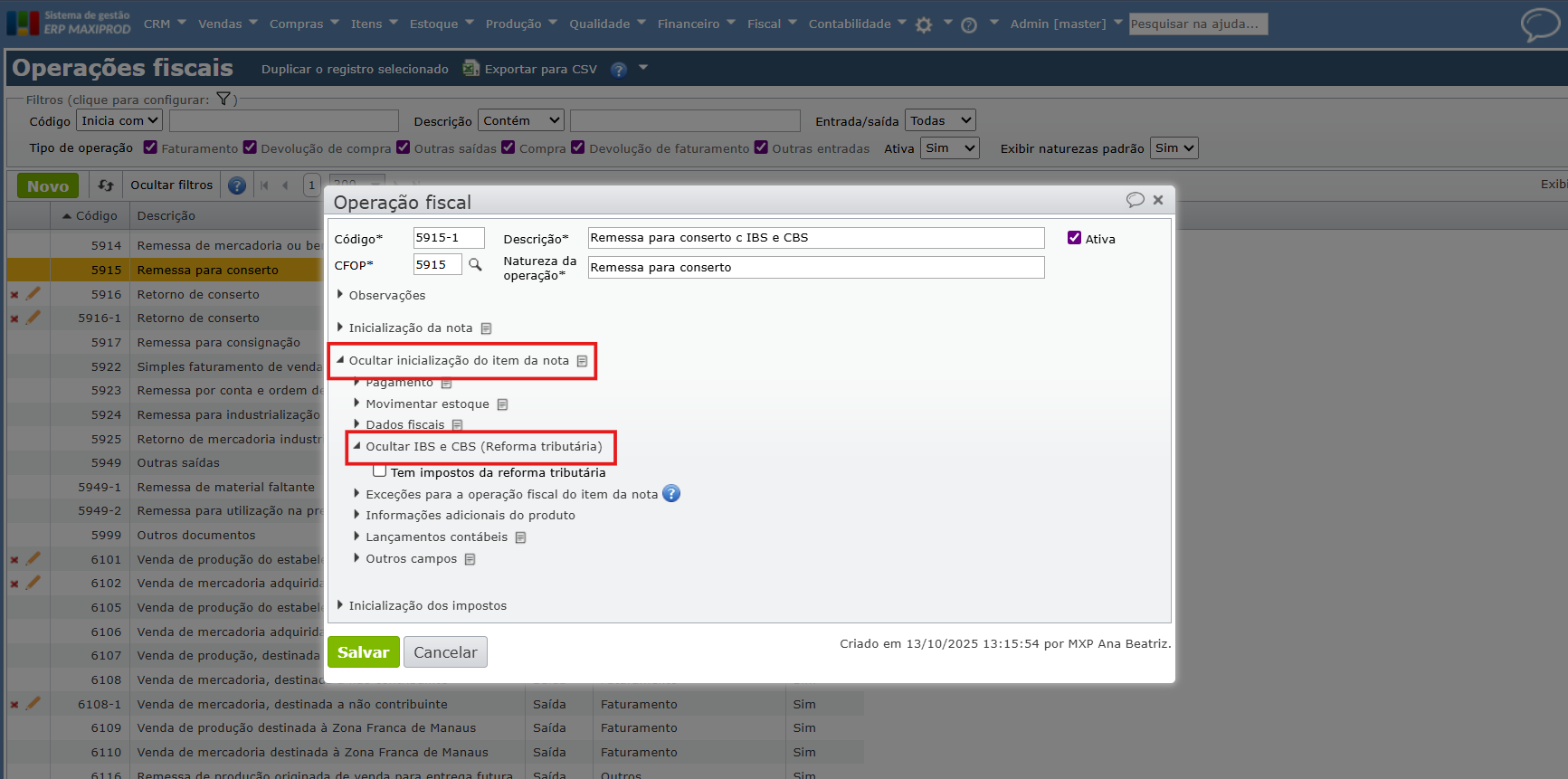Open the CRM menu
1568x779 pixels.
[165, 24]
